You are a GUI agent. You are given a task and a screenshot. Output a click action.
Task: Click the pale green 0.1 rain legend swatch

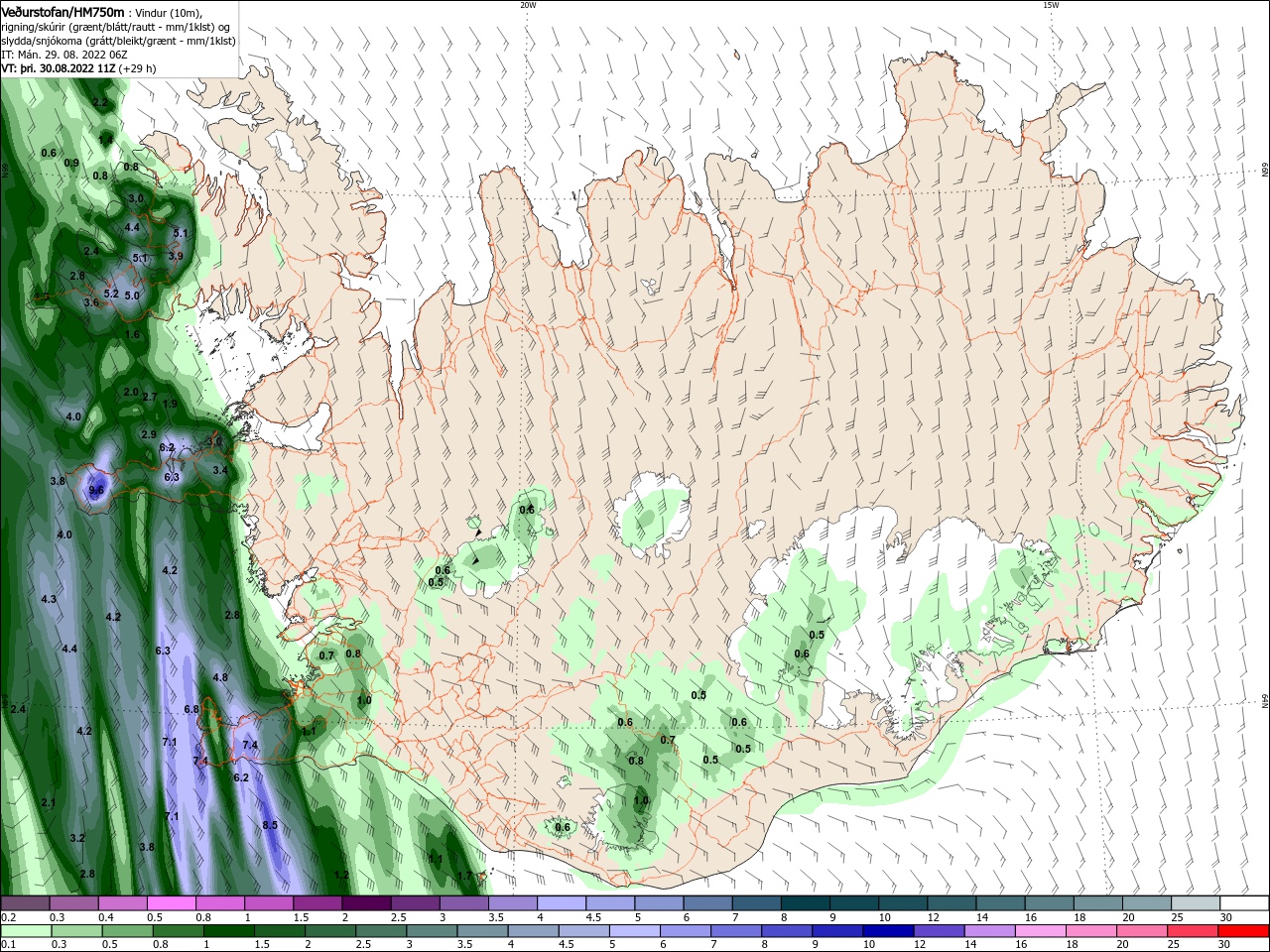coord(26,931)
